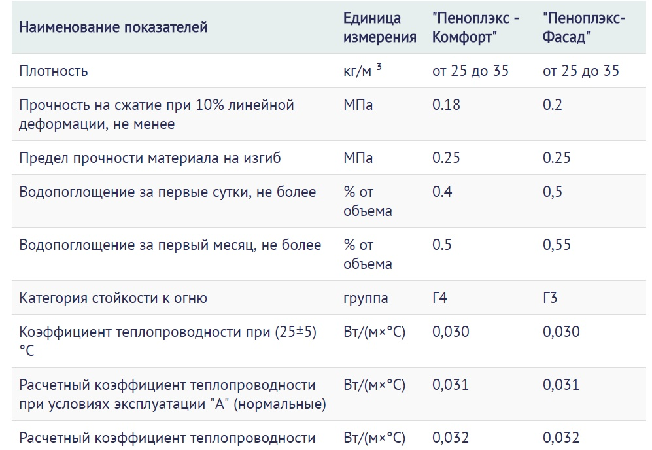
Task: Select the 'Пеноплэкс-Фасад' header cell
Action: pos(583,27)
